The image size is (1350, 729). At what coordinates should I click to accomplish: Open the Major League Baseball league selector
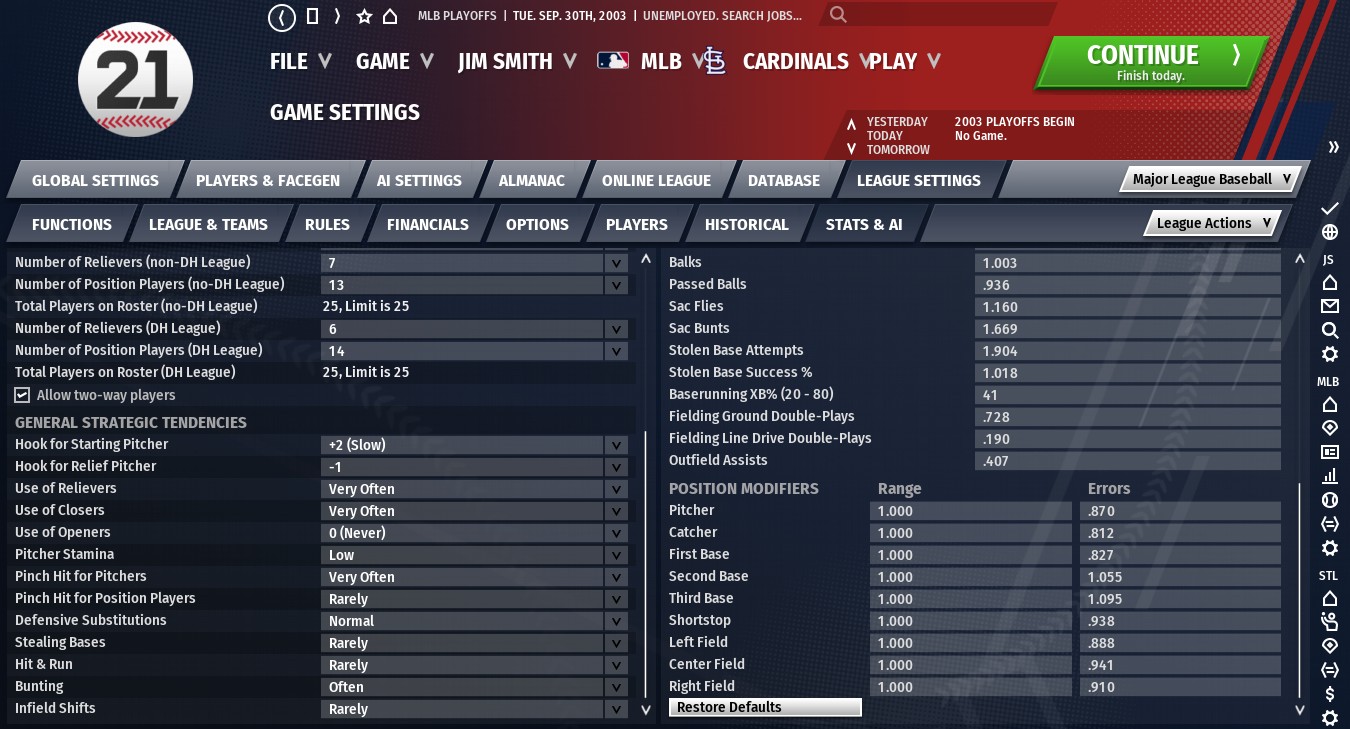click(x=1212, y=179)
